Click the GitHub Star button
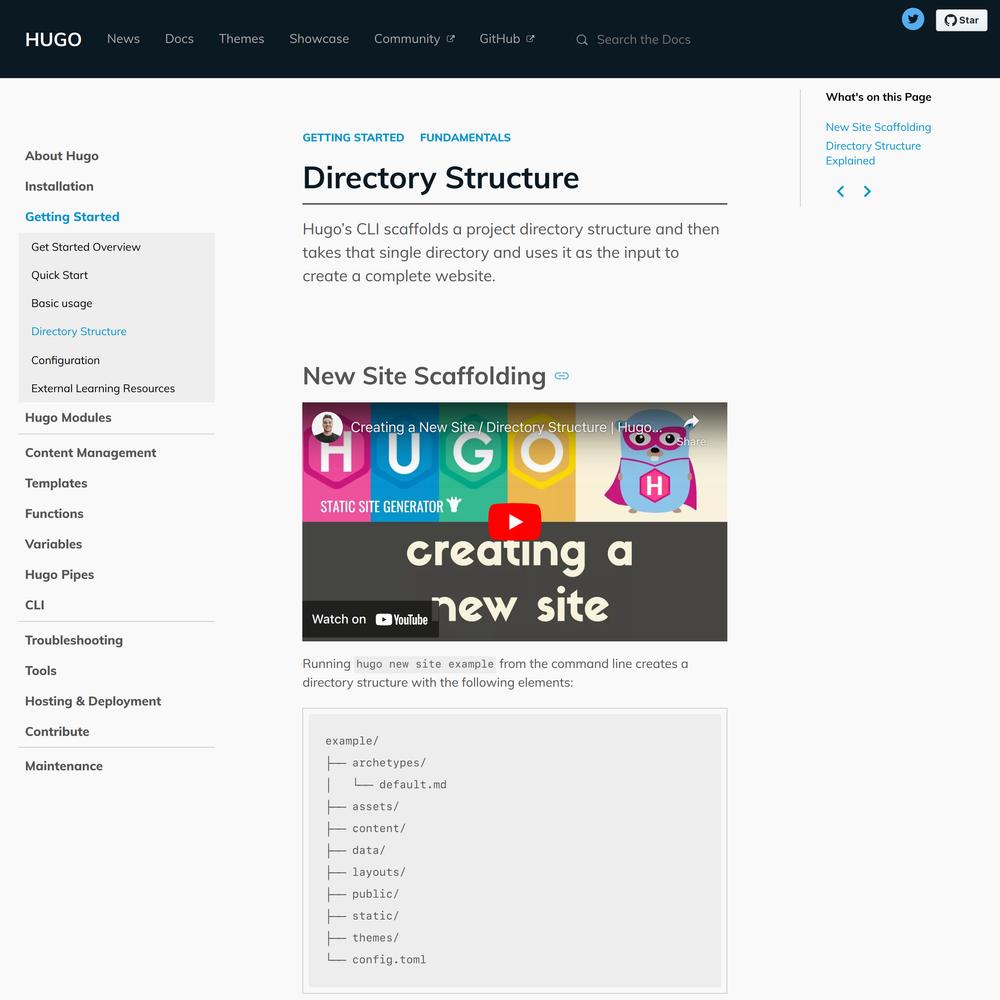 [x=961, y=20]
